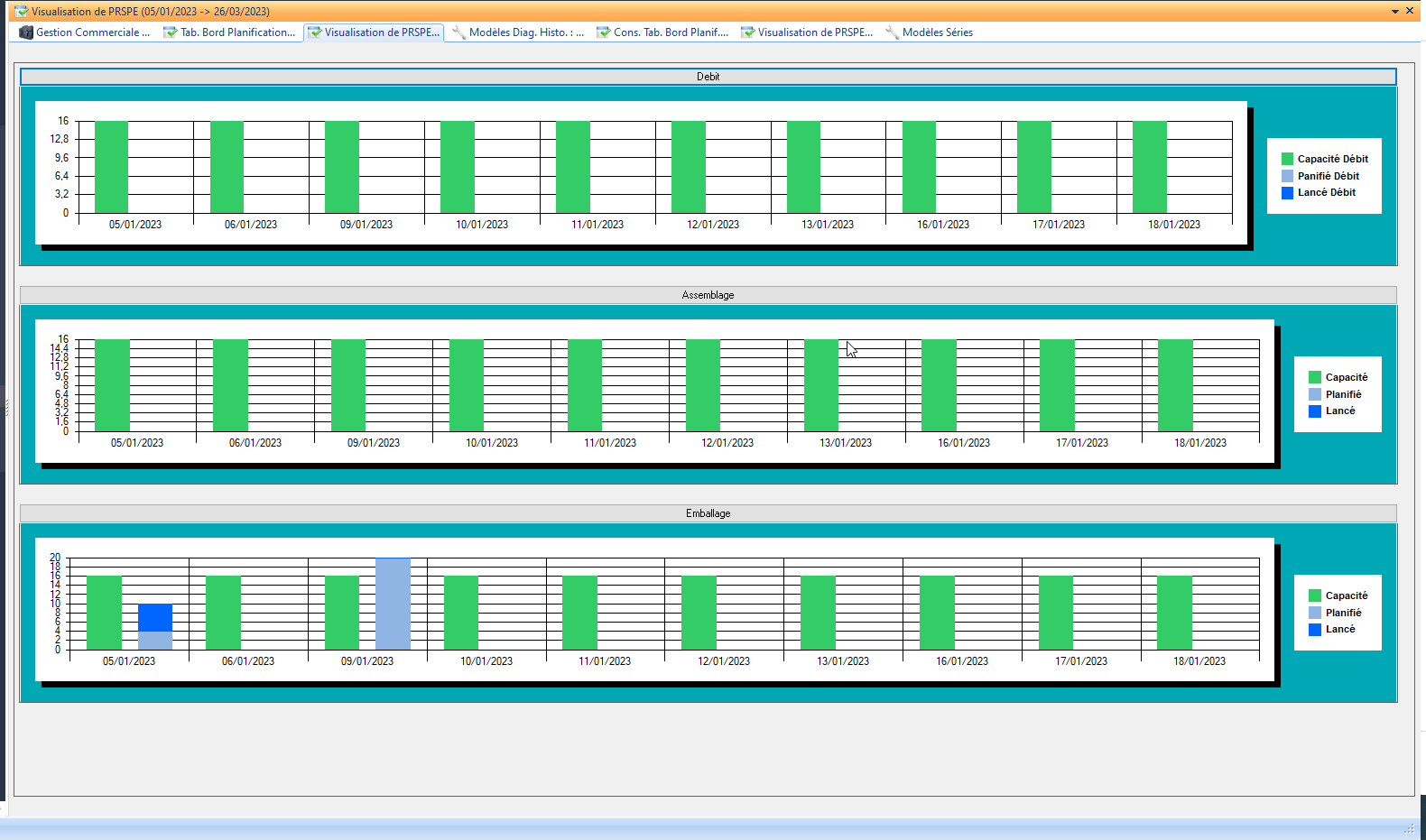Click the Emballage section header bar
The height and width of the screenshot is (840, 1426).
pyautogui.click(x=708, y=513)
